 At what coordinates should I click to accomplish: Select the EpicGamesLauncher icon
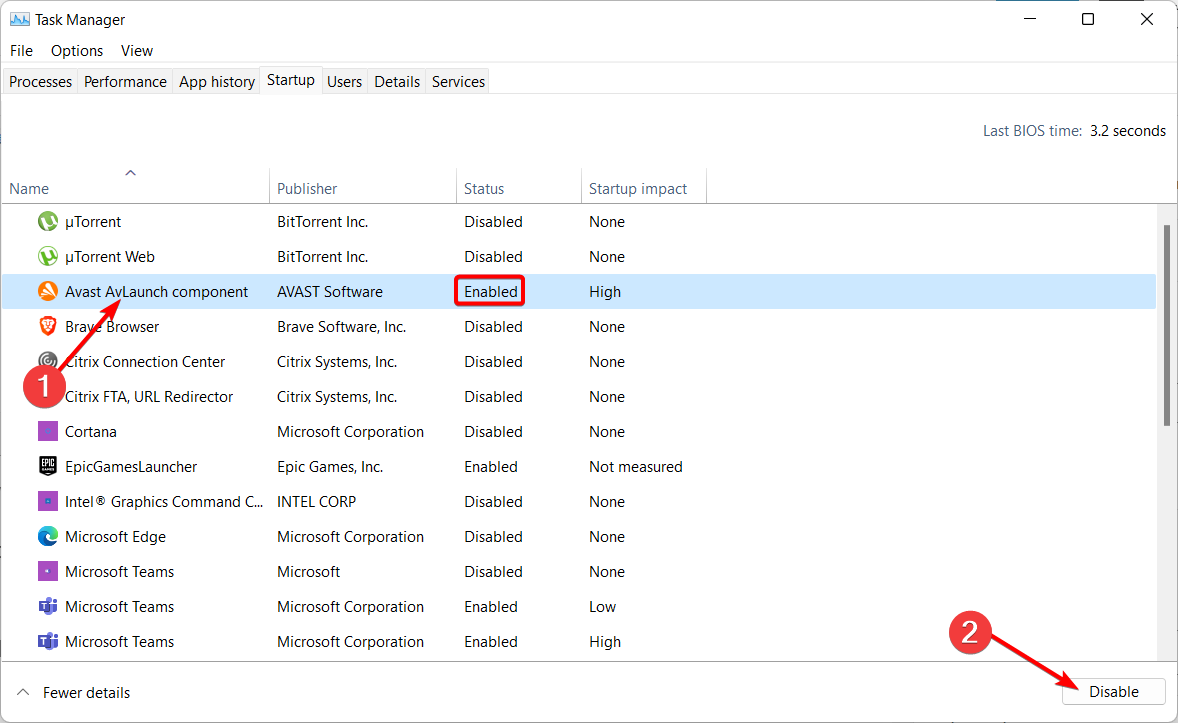(47, 467)
